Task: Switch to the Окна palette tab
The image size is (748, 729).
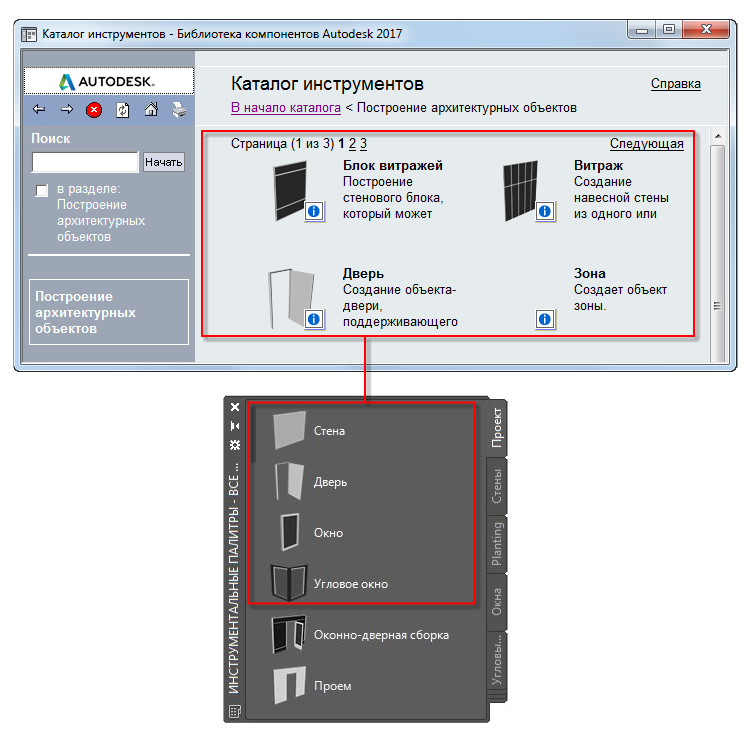Action: [497, 602]
